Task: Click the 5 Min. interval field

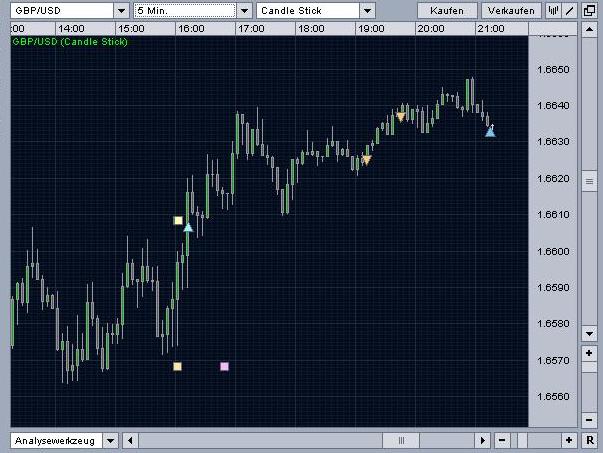Action: click(185, 11)
